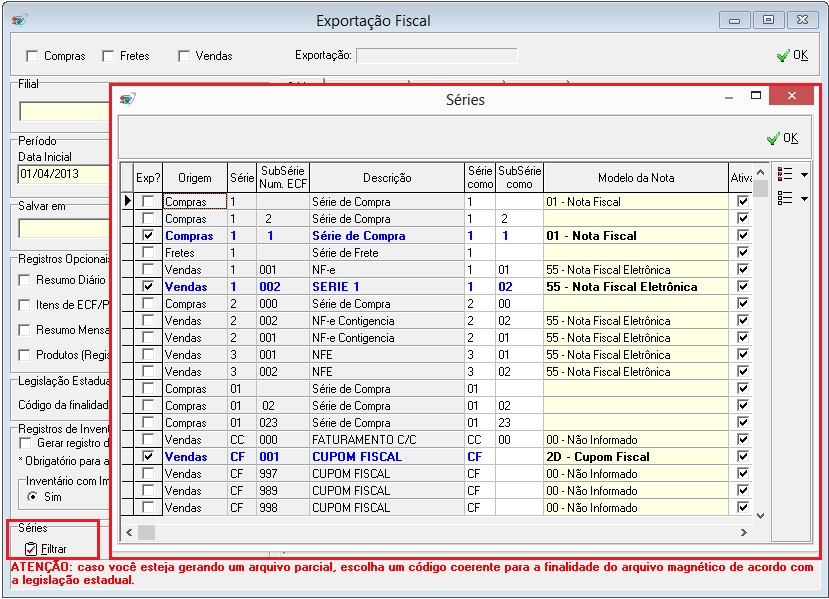Click the SubSérie Num. ECF column header
Viewport: 829px width, 599px height.
point(283,178)
